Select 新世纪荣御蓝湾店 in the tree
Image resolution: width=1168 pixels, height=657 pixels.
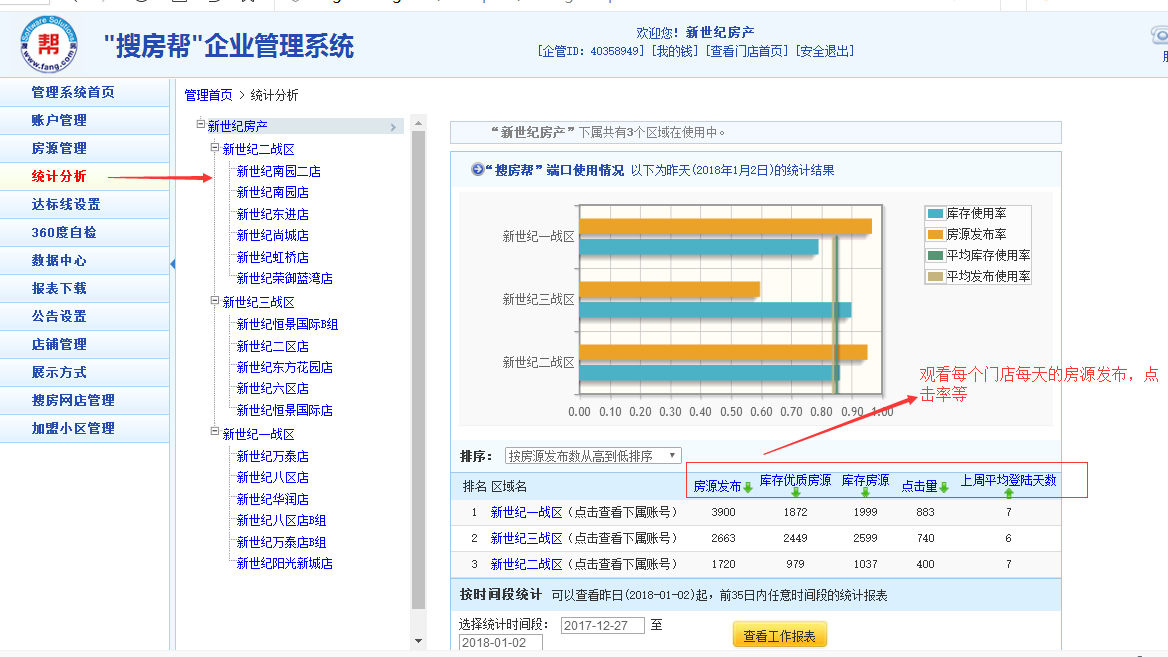pyautogui.click(x=285, y=278)
